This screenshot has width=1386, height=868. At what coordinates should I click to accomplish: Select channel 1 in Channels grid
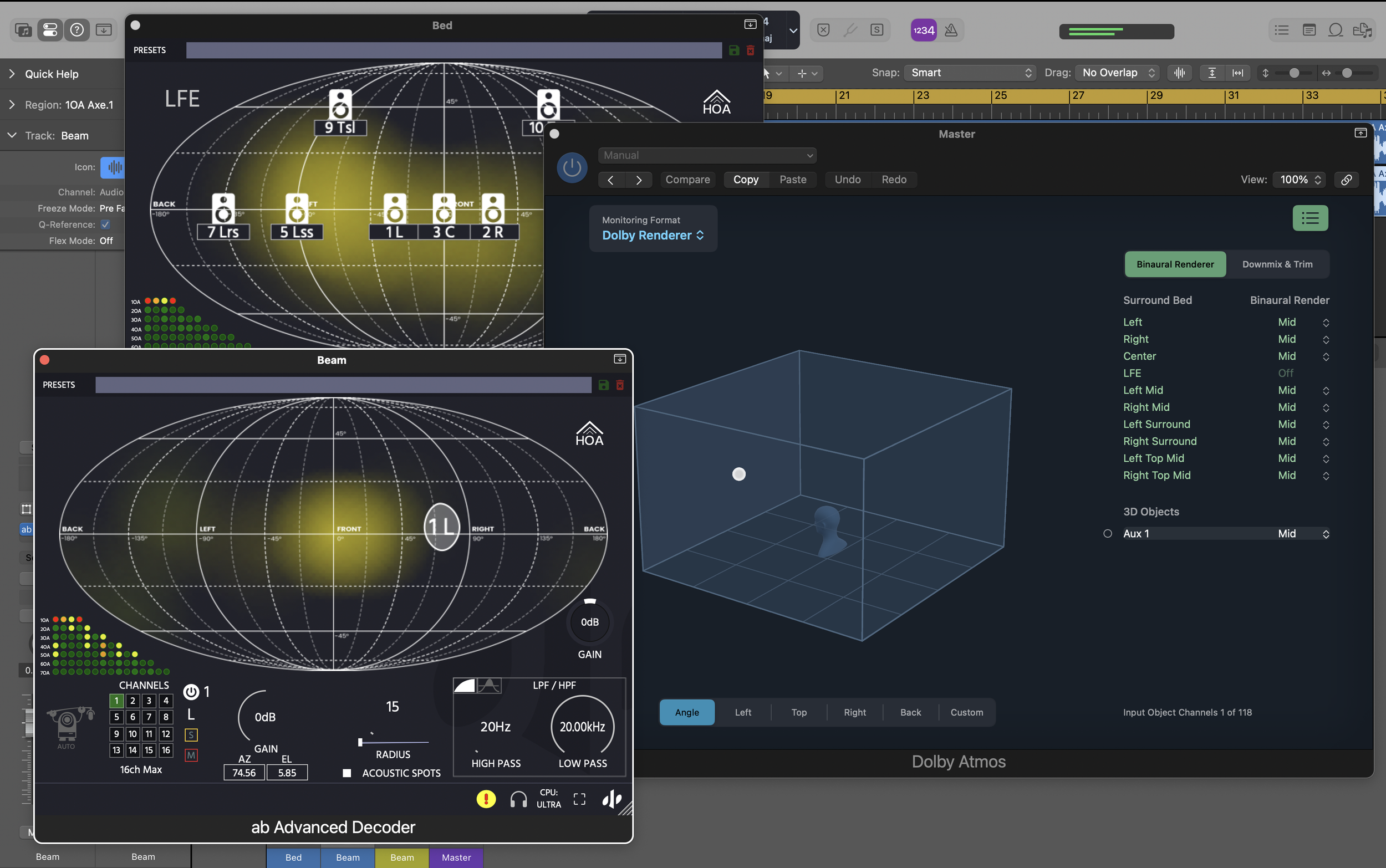[116, 701]
